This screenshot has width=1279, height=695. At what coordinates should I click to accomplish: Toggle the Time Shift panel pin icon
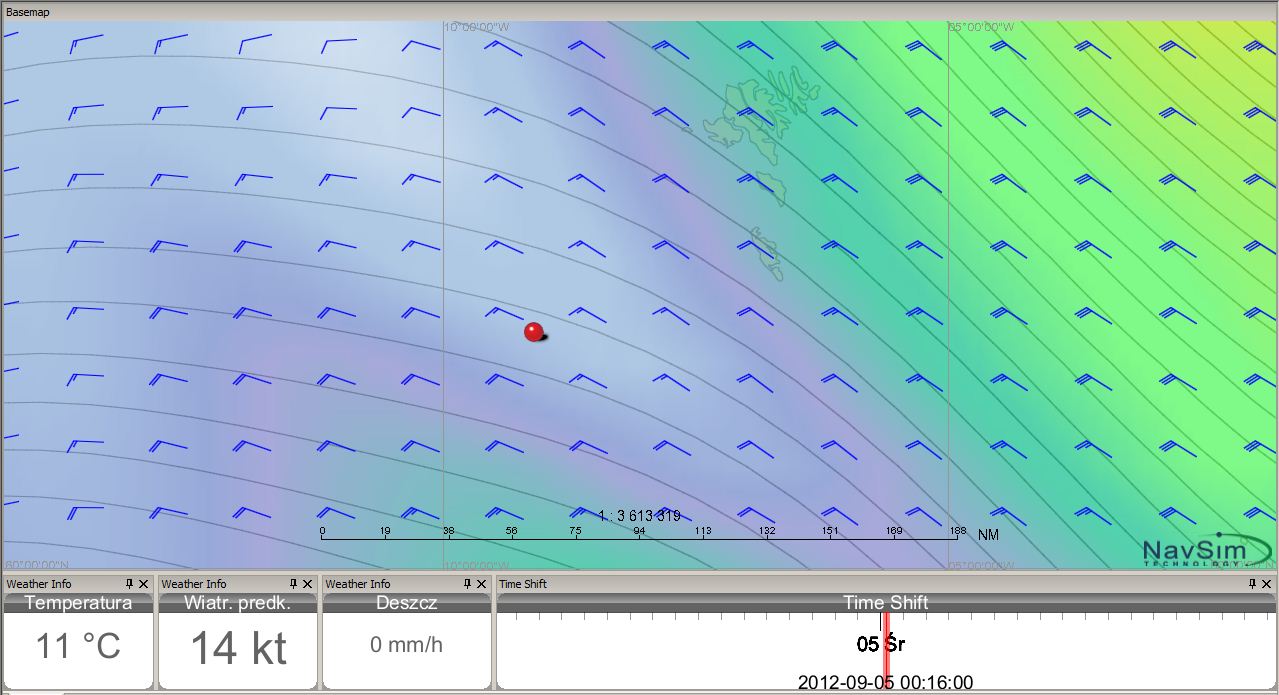click(1252, 584)
